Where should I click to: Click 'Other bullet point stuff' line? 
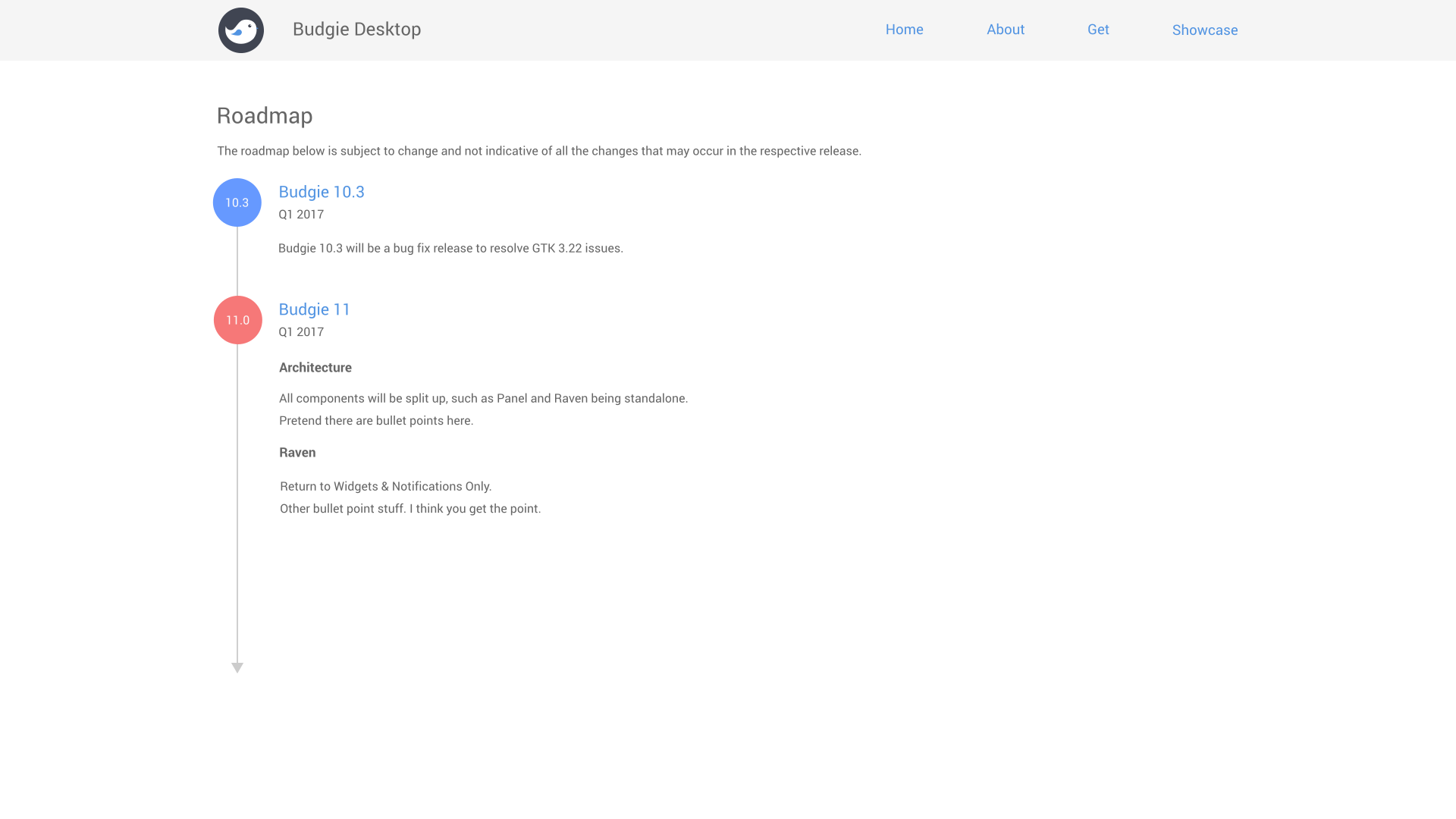[x=410, y=509]
